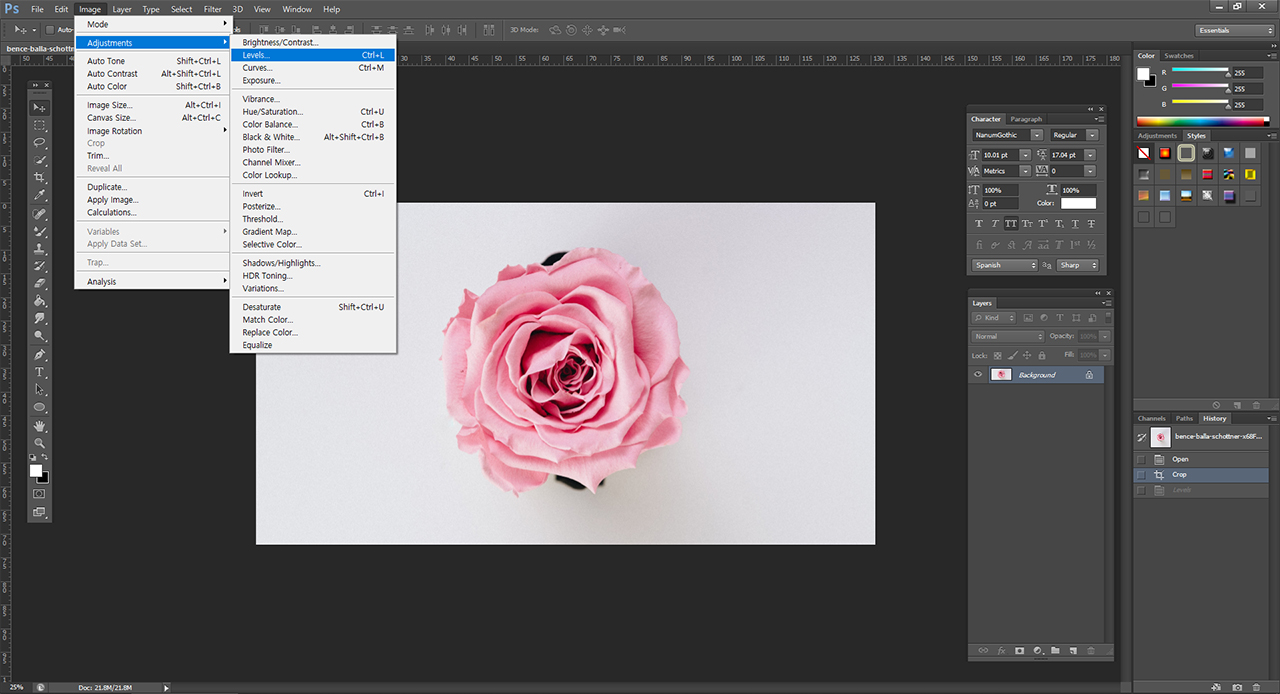Viewport: 1280px width, 694px height.
Task: Select the Ellipse shape tool
Action: pos(40,407)
